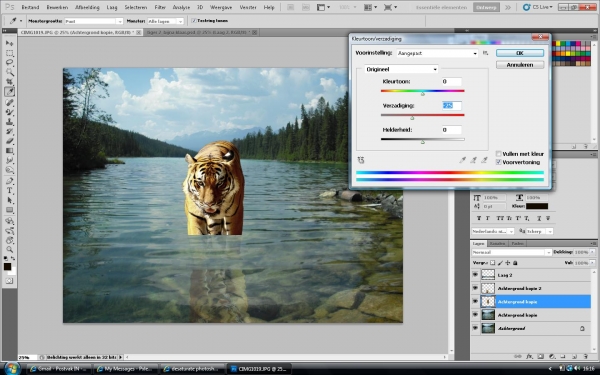Create a new layer icon
Viewport: 600px width, 375px height.
pyautogui.click(x=574, y=356)
